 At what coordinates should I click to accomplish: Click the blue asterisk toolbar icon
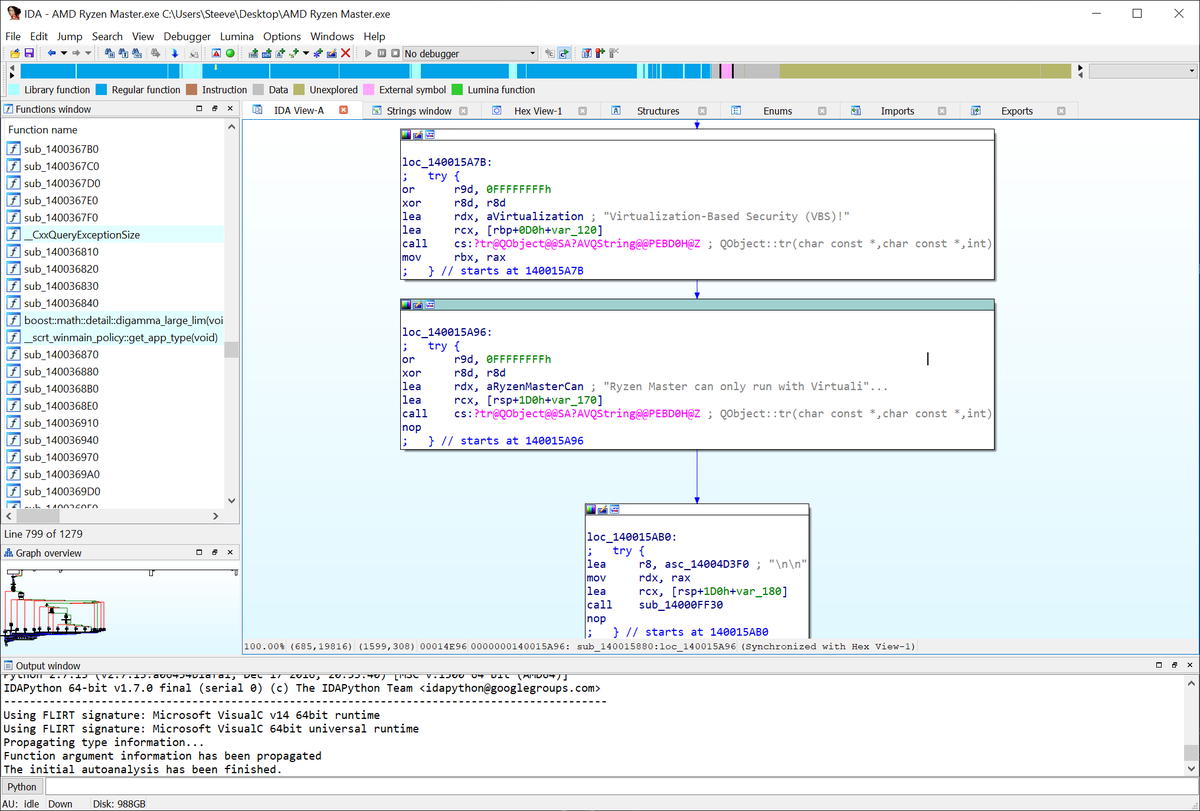[317, 53]
